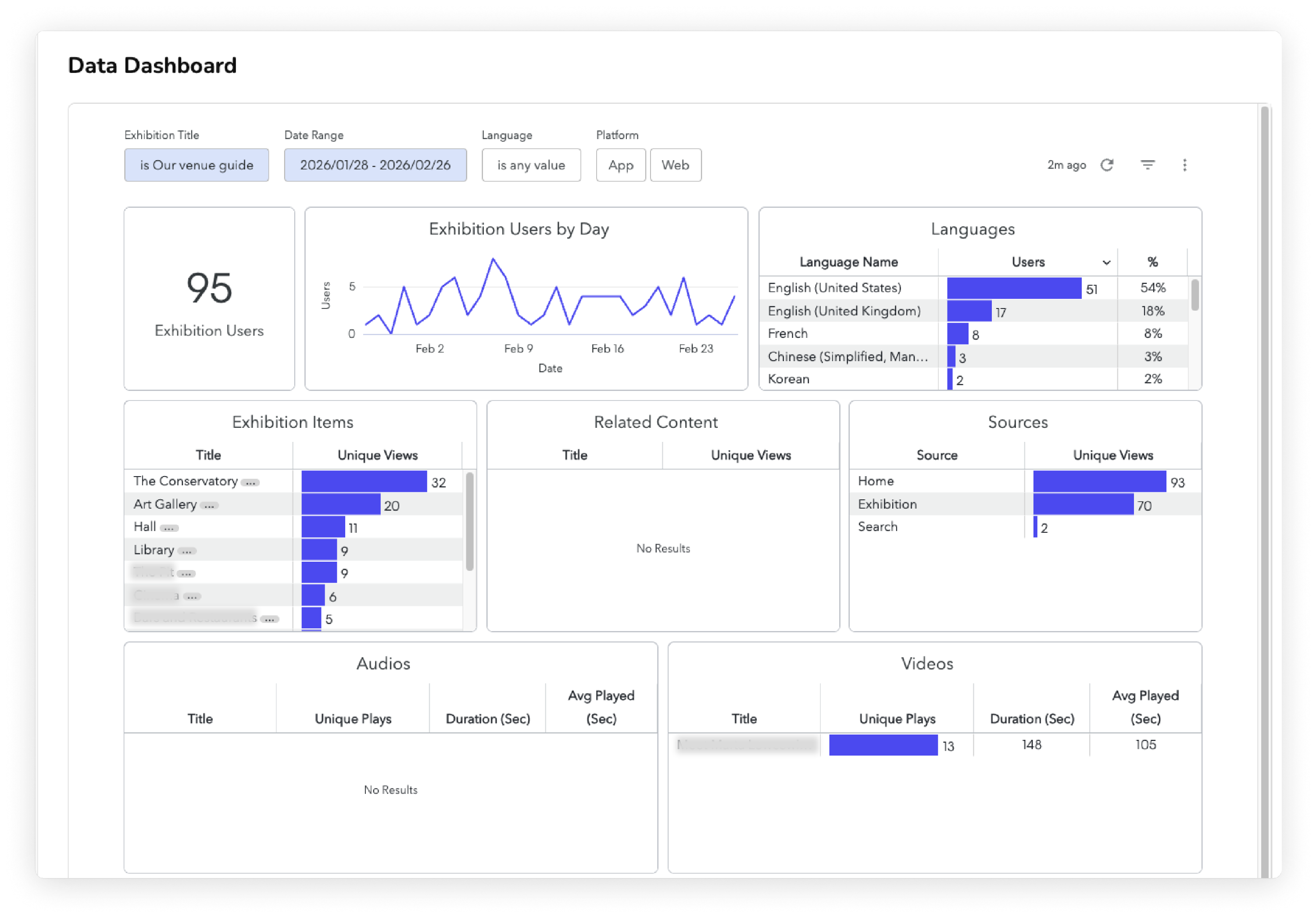Screen dimensions: 1316x918
Task: Click the Home source row
Action: tap(876, 481)
